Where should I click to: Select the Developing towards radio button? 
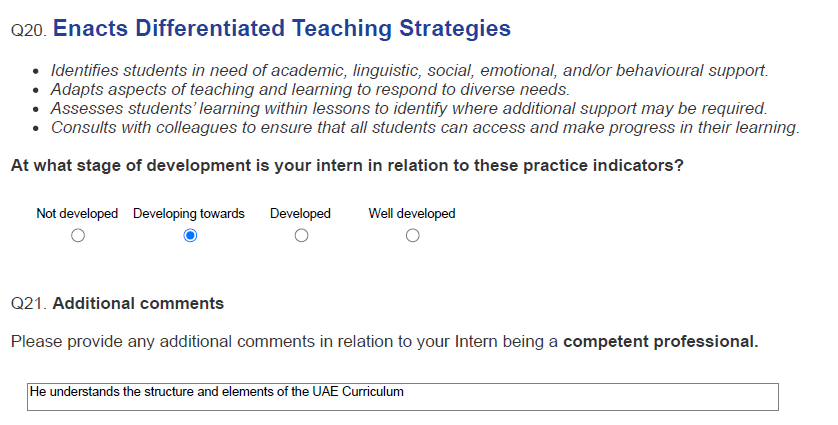190,235
